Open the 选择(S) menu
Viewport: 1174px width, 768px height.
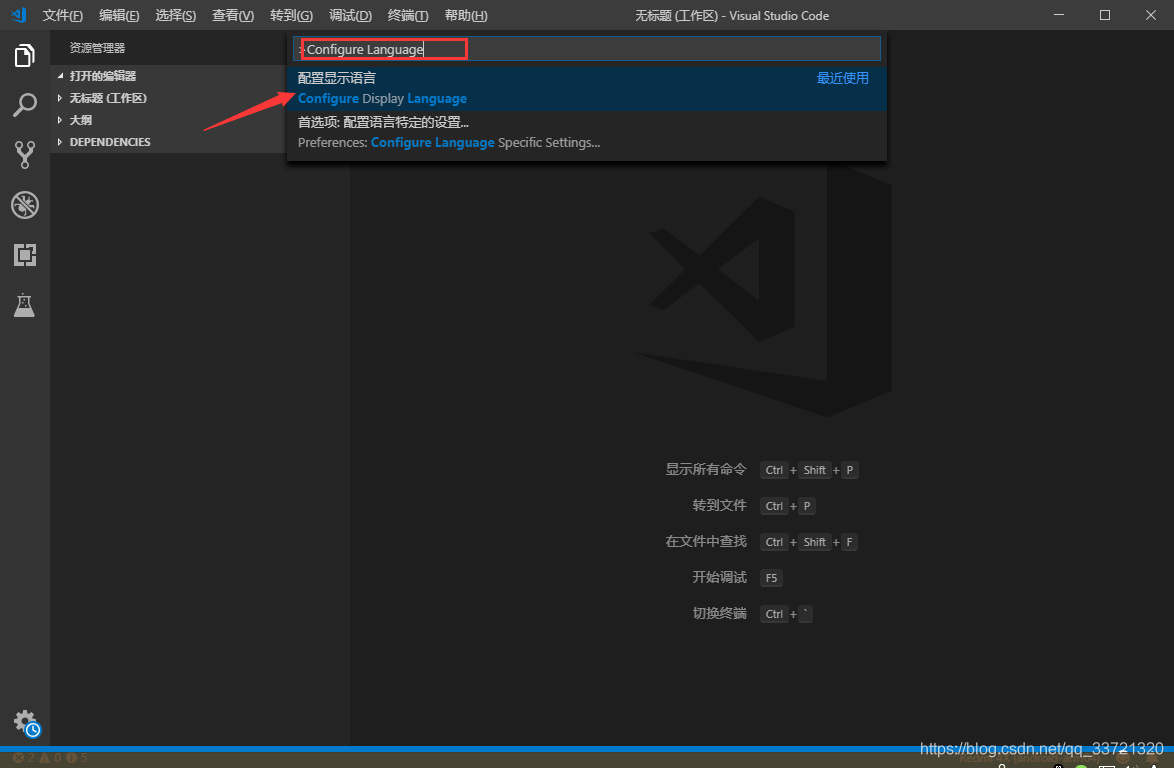pyautogui.click(x=175, y=16)
